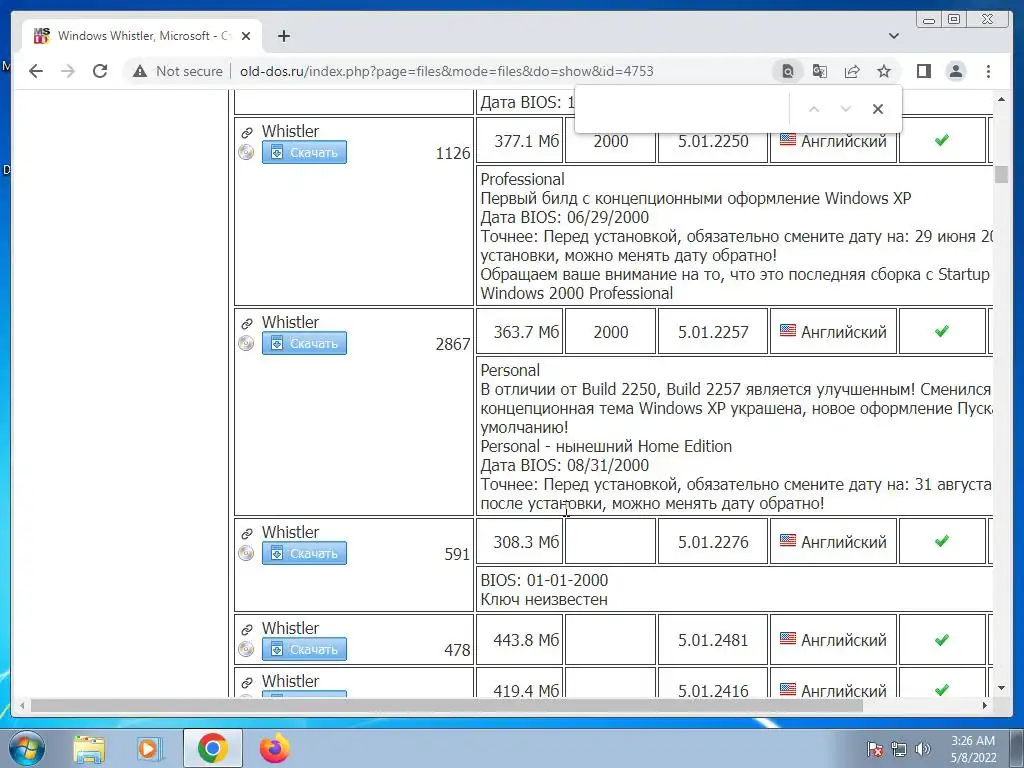This screenshot has height=768, width=1024.
Task: Select the 363.7 Мб size cell
Action: point(520,332)
